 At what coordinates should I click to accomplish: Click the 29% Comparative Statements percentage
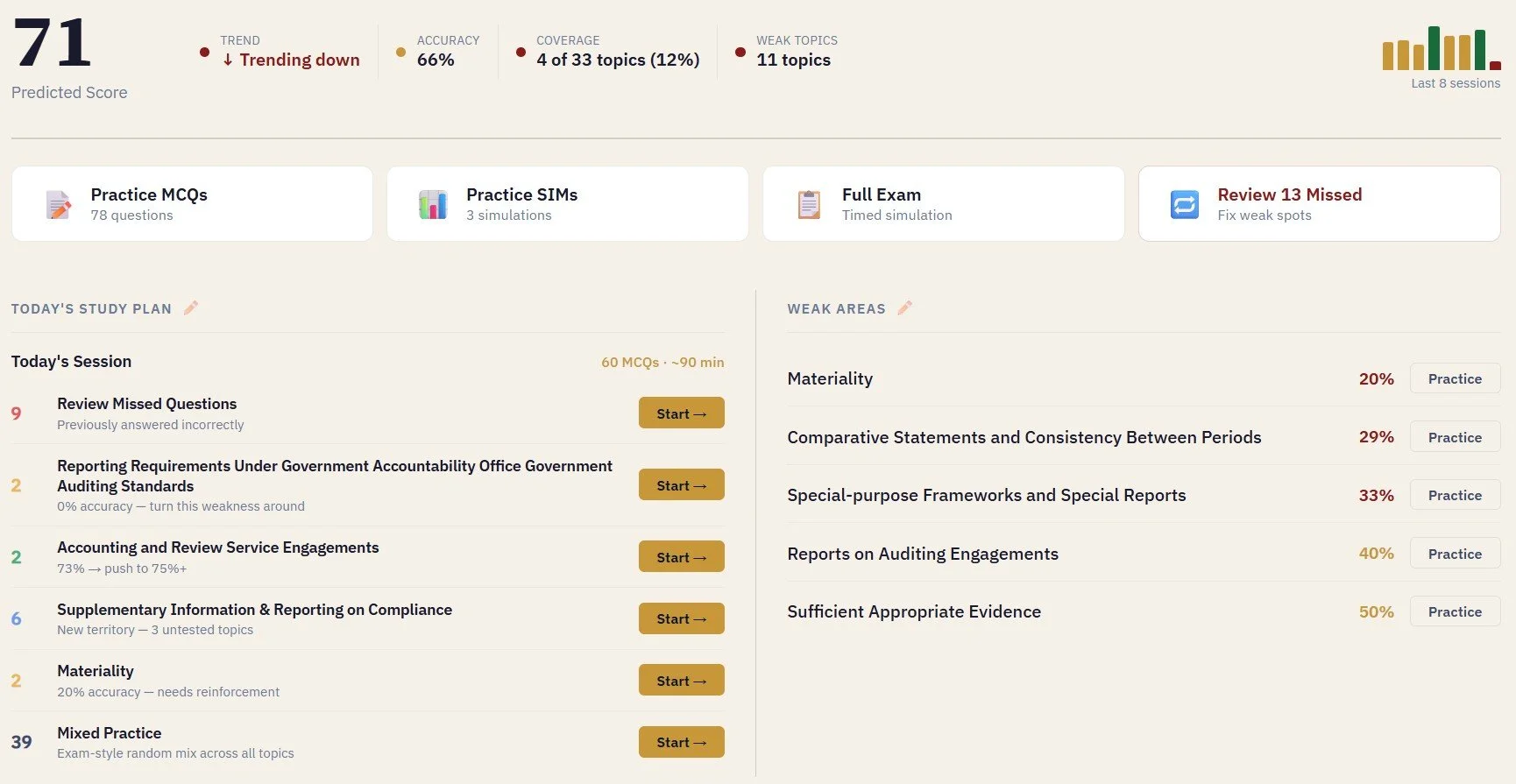1376,436
